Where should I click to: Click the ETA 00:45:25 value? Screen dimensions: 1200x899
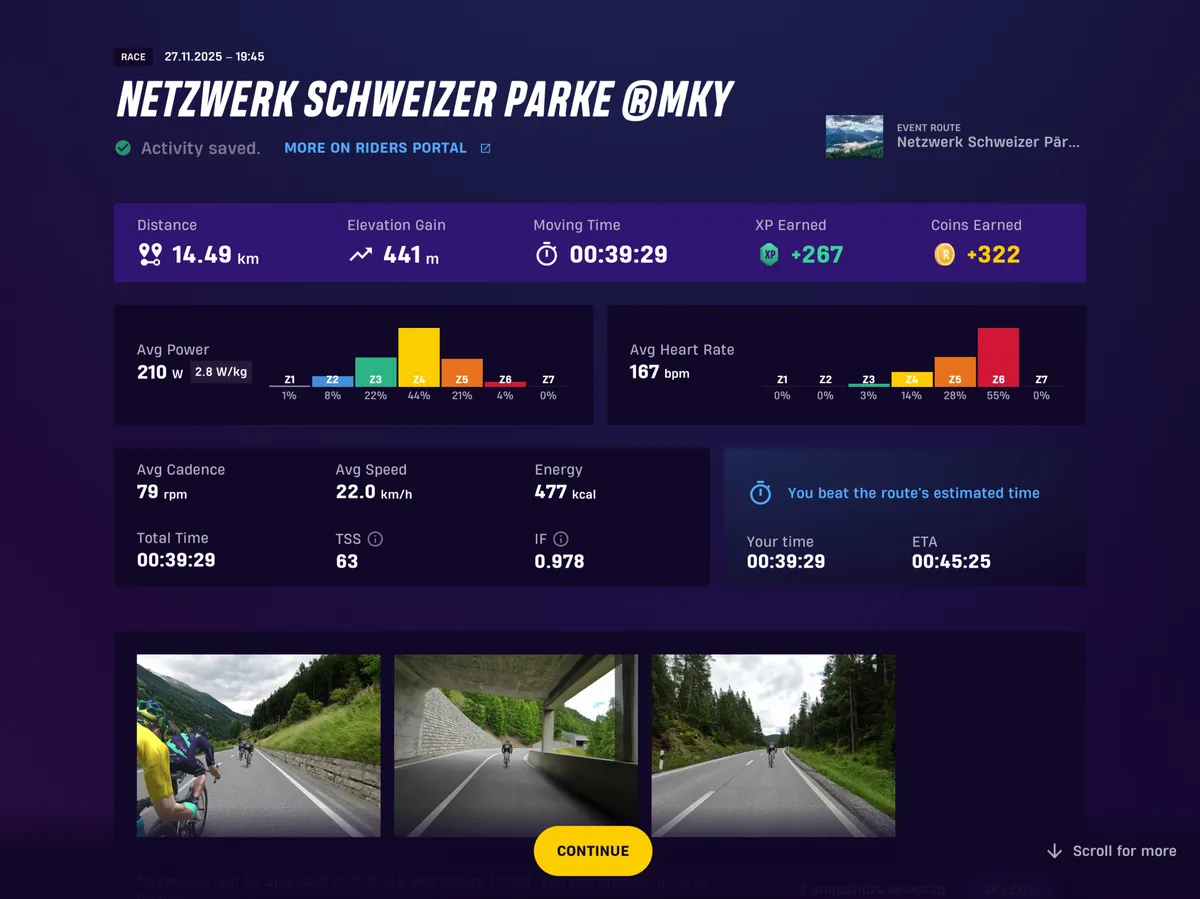(x=951, y=561)
